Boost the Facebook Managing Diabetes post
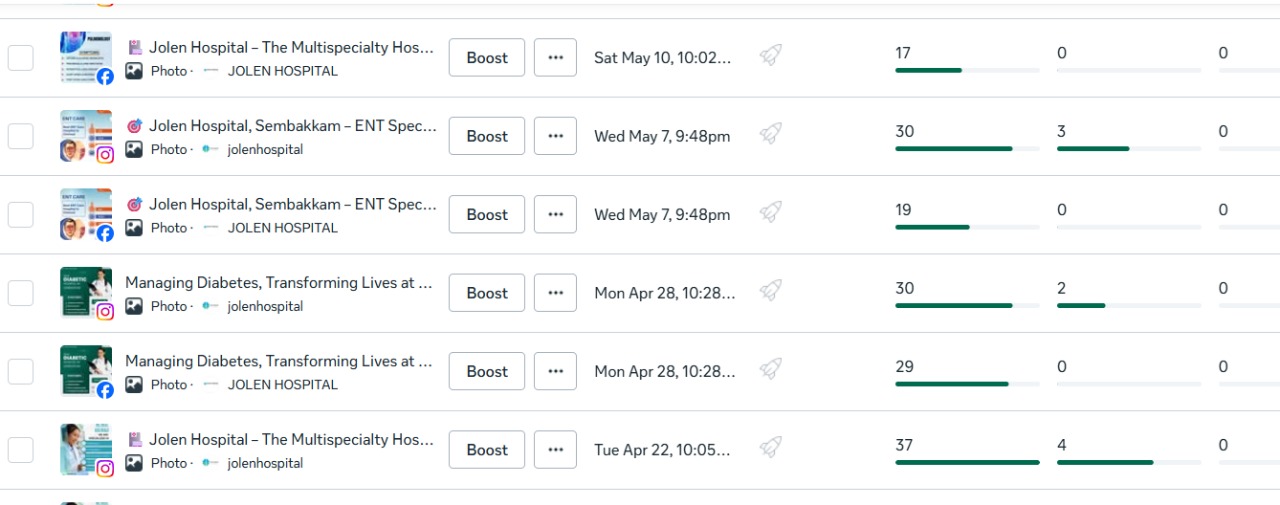Viewport: 1280px width, 505px height. tap(487, 371)
